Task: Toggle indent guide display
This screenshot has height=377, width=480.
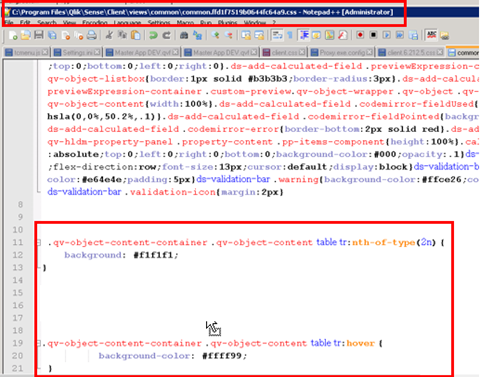Action: (x=303, y=35)
